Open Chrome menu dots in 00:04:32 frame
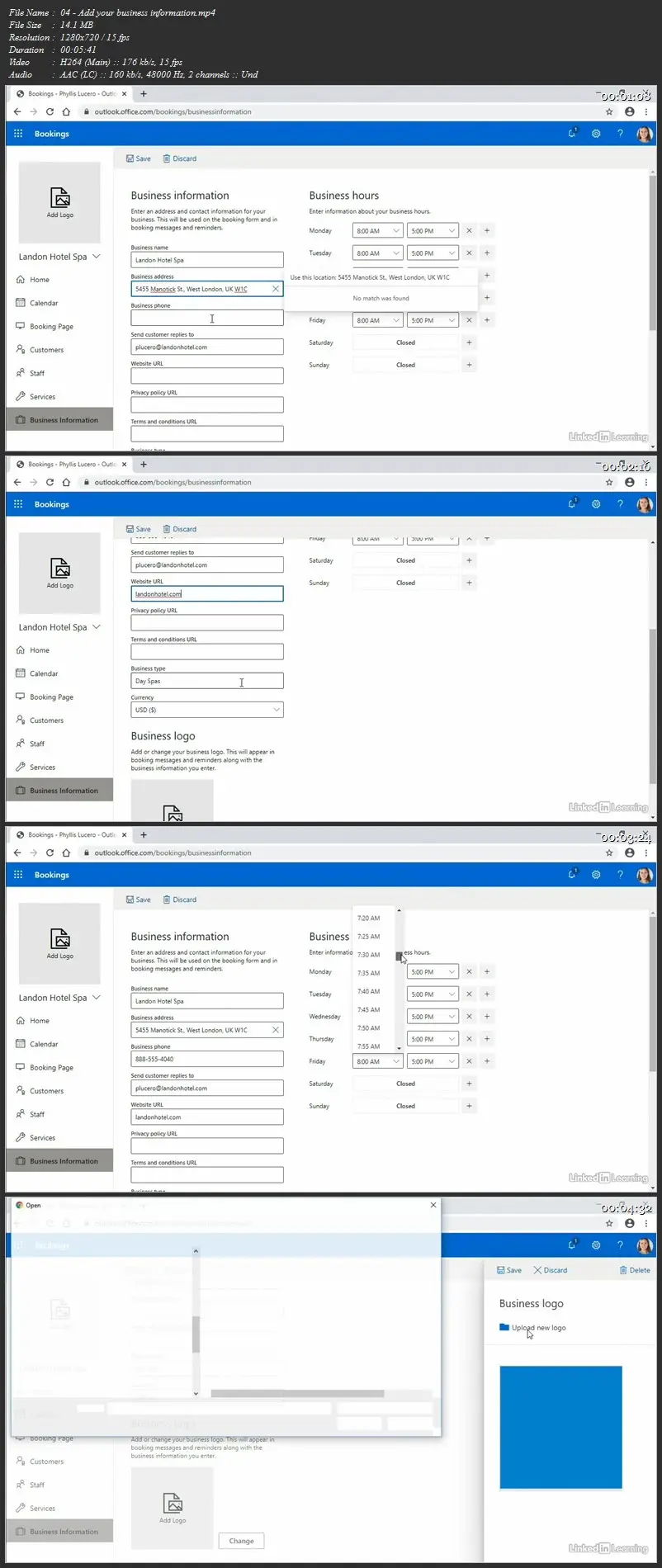This screenshot has height=1568, width=662. pos(646,1223)
